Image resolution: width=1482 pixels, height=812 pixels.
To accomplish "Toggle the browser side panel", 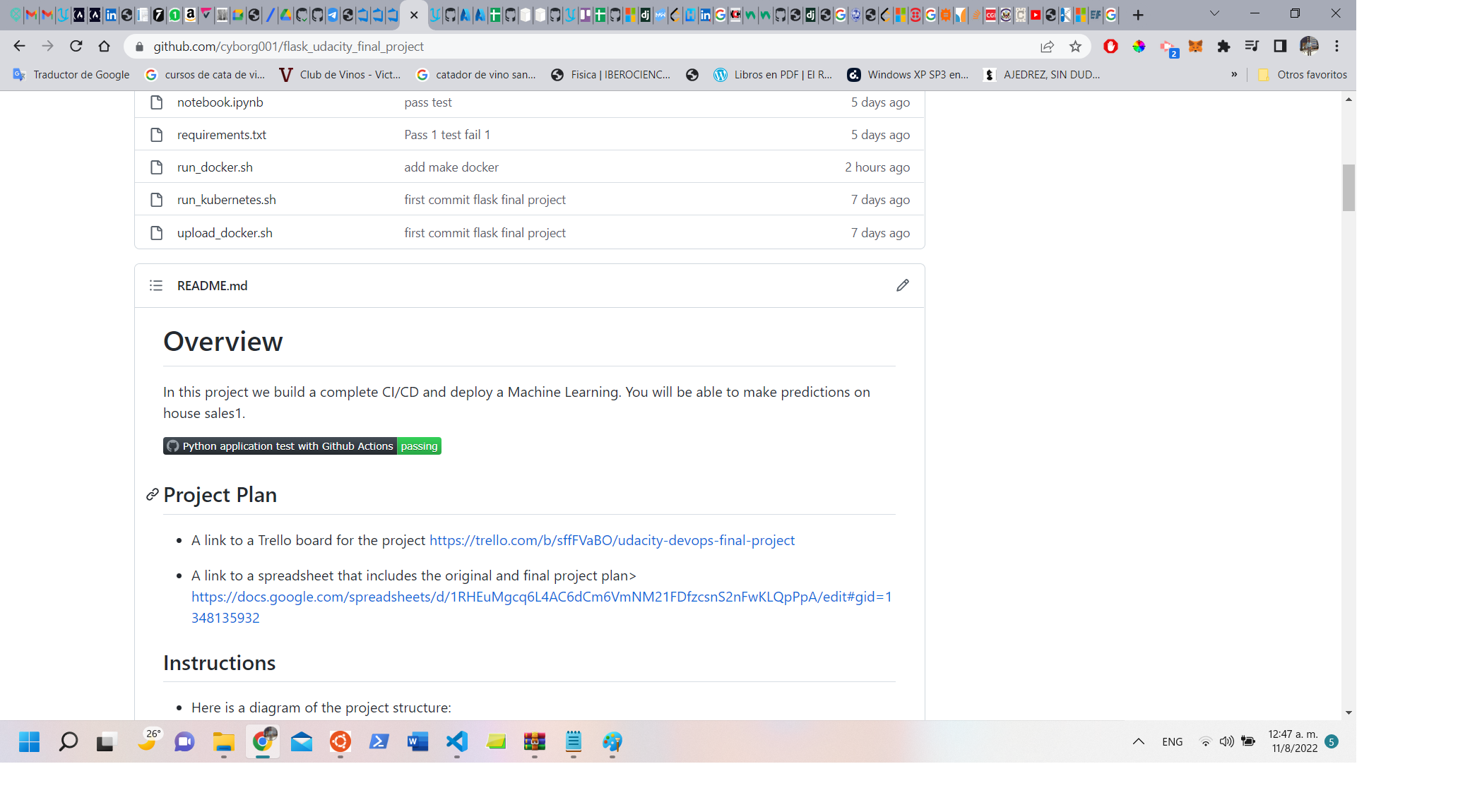I will tap(1279, 46).
